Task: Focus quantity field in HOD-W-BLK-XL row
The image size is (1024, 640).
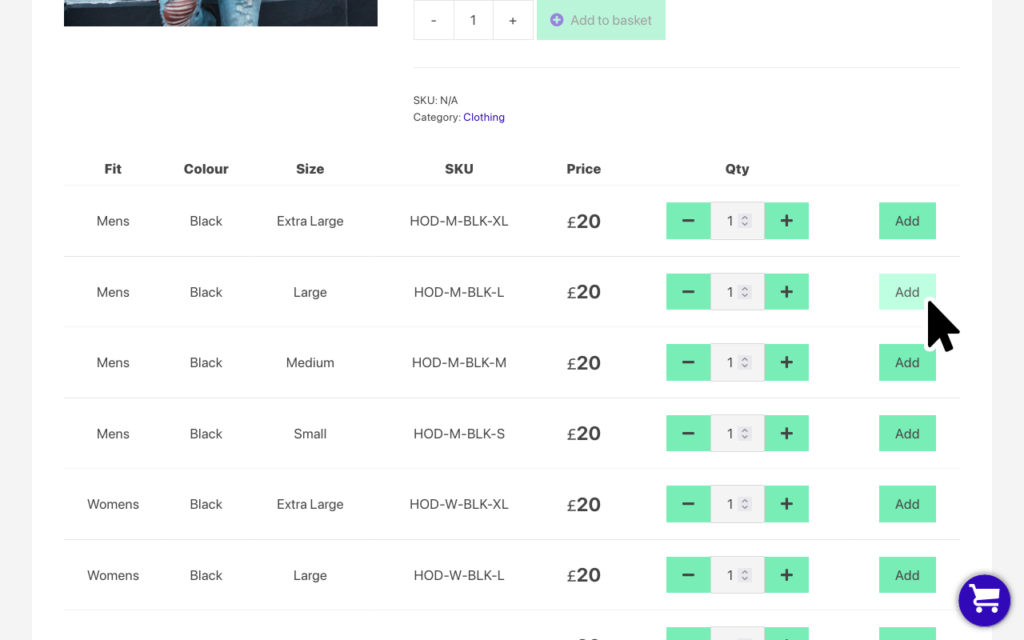Action: click(x=737, y=504)
